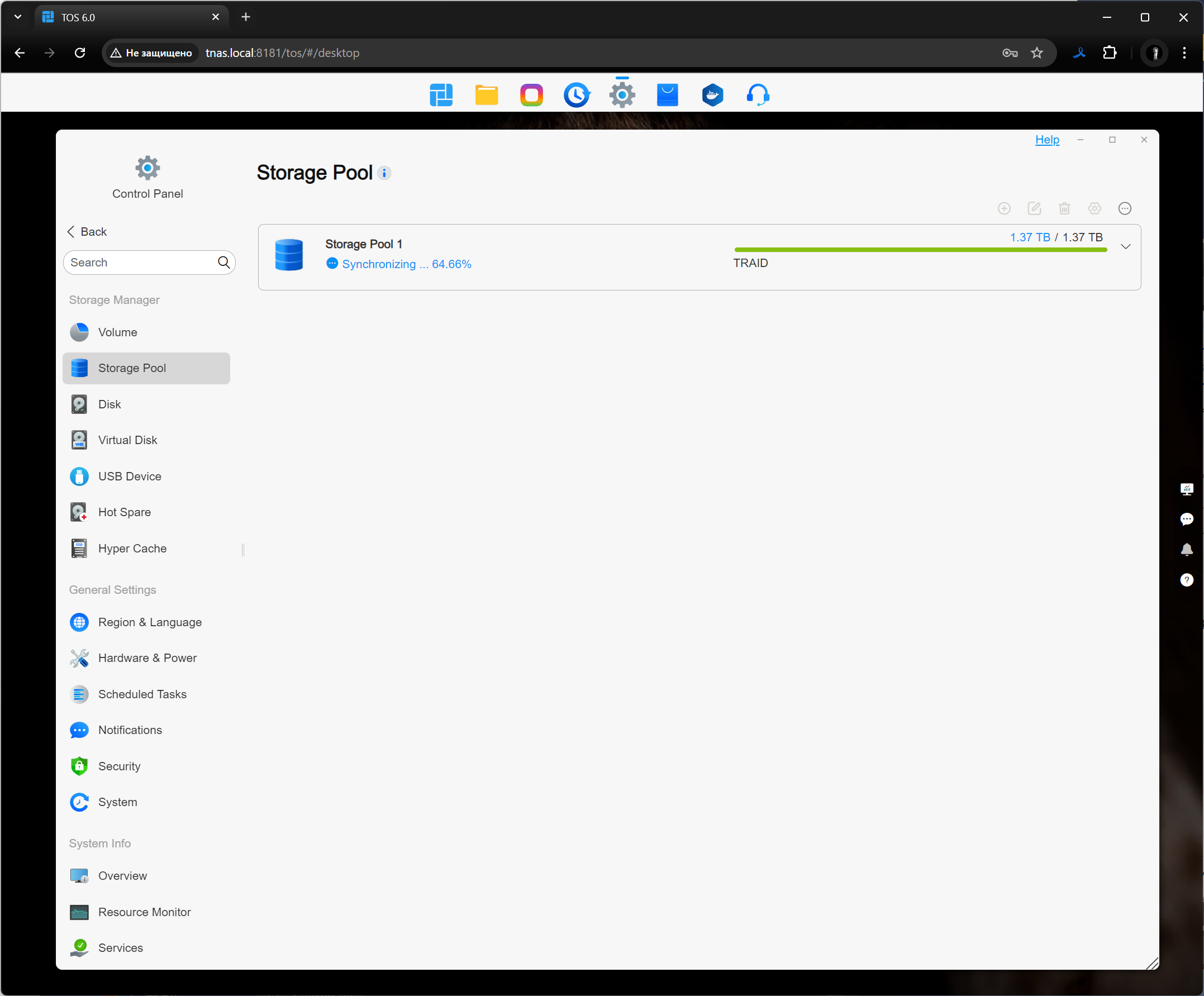Open the backup clock icon in dock

pos(577,94)
